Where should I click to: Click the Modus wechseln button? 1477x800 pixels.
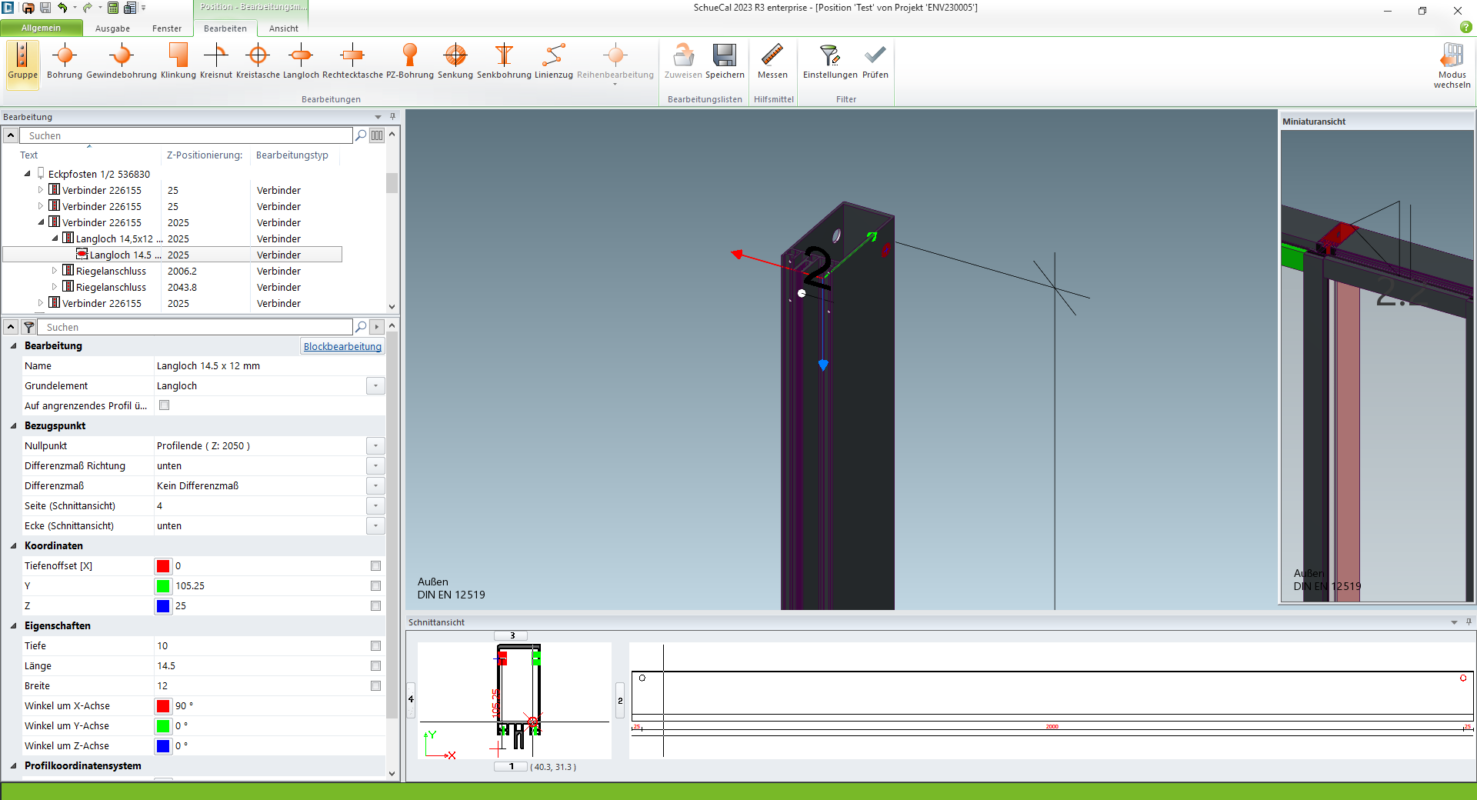1452,64
